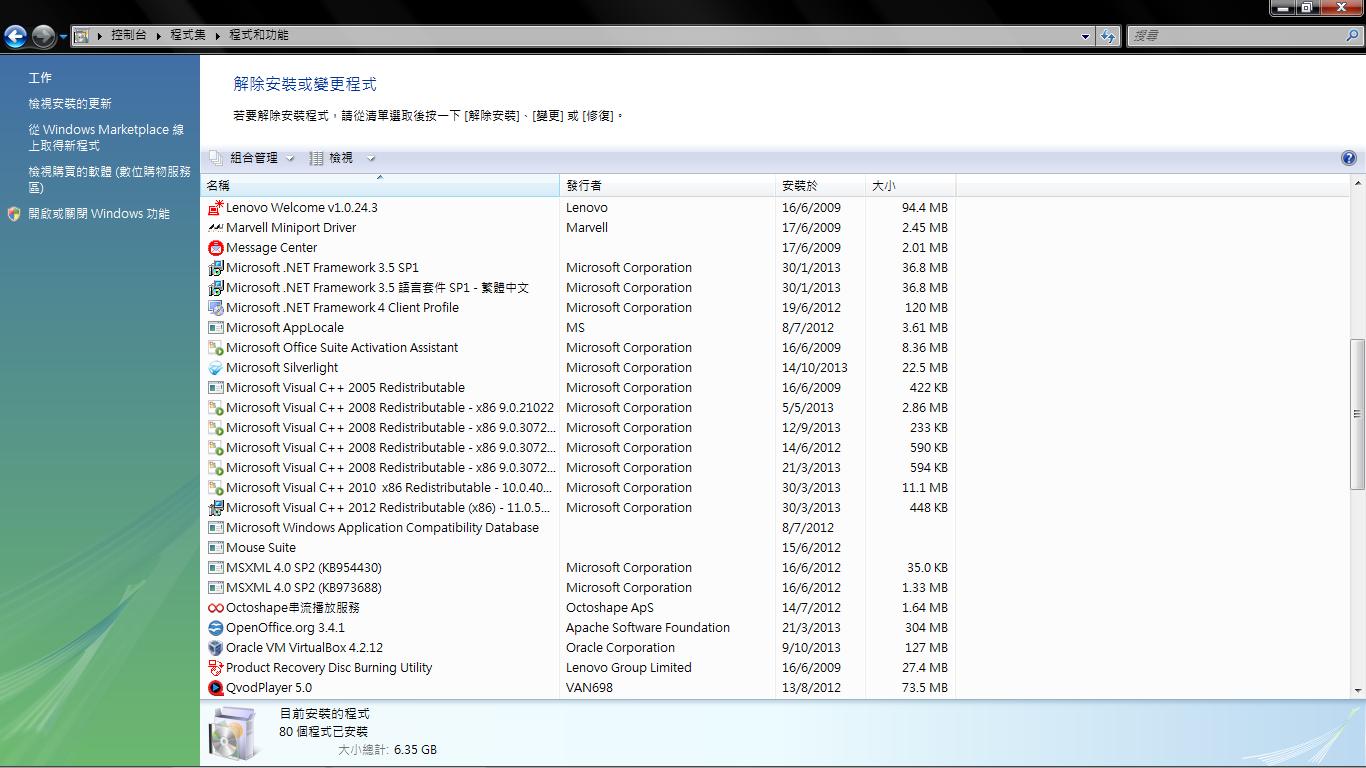Click the Oracle VM VirtualBox icon
Image resolution: width=1366 pixels, height=768 pixels.
tap(215, 648)
